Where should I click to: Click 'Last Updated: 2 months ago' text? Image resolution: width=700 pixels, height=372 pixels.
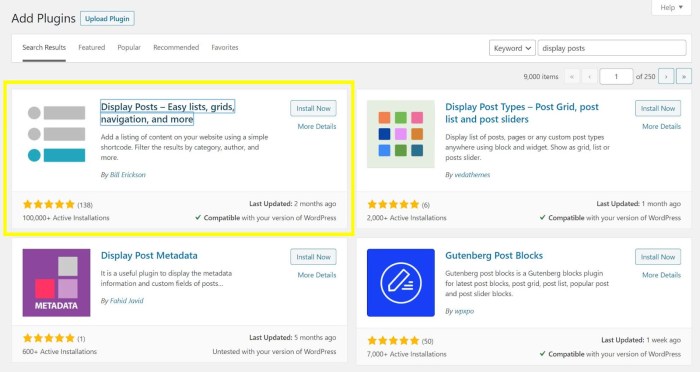click(292, 204)
